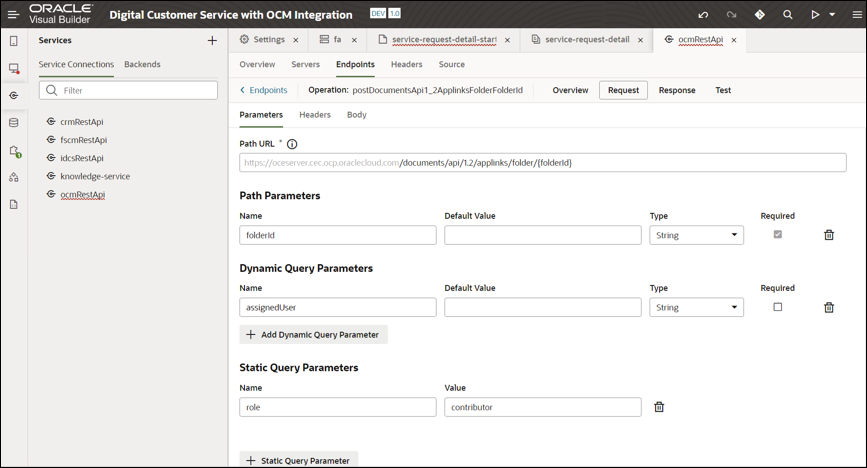The height and width of the screenshot is (468, 867).
Task: Select crmRestApi in the services list
Action: 82,122
